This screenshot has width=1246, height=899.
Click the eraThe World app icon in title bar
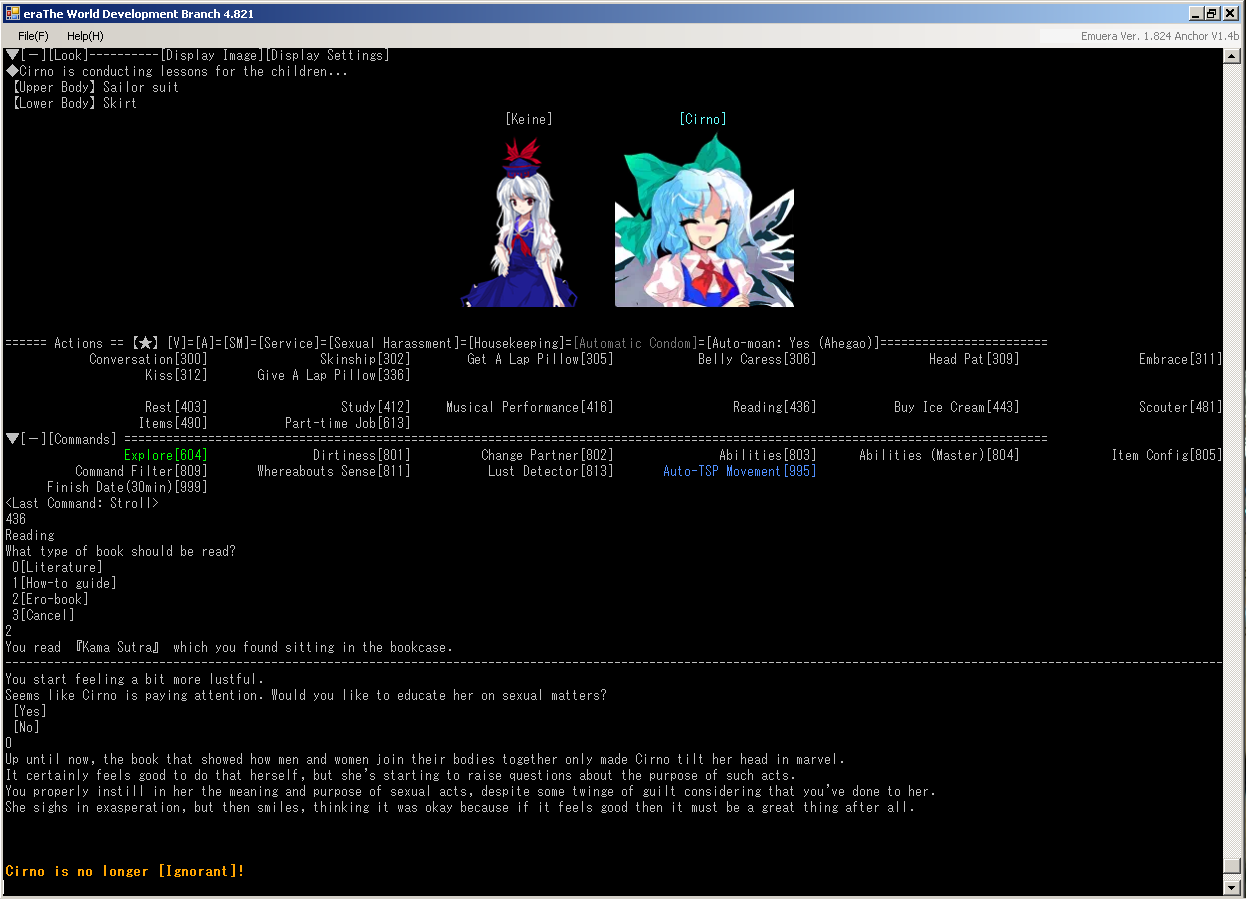coord(13,13)
